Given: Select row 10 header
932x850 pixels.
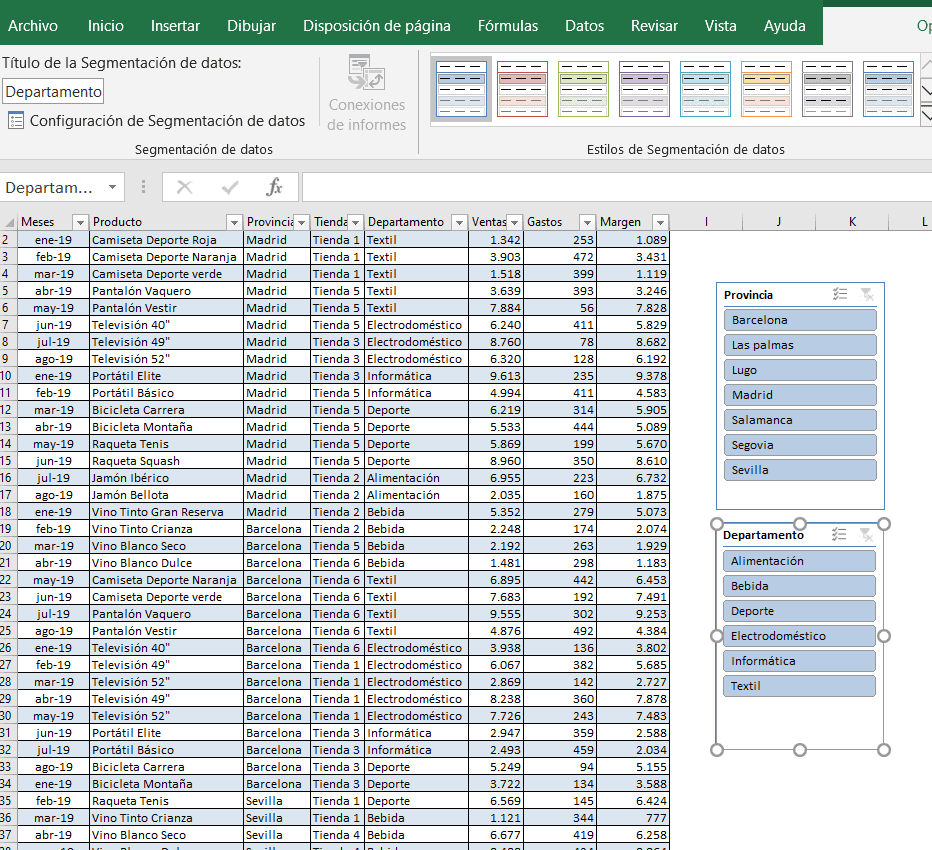Looking at the screenshot, I should [8, 376].
